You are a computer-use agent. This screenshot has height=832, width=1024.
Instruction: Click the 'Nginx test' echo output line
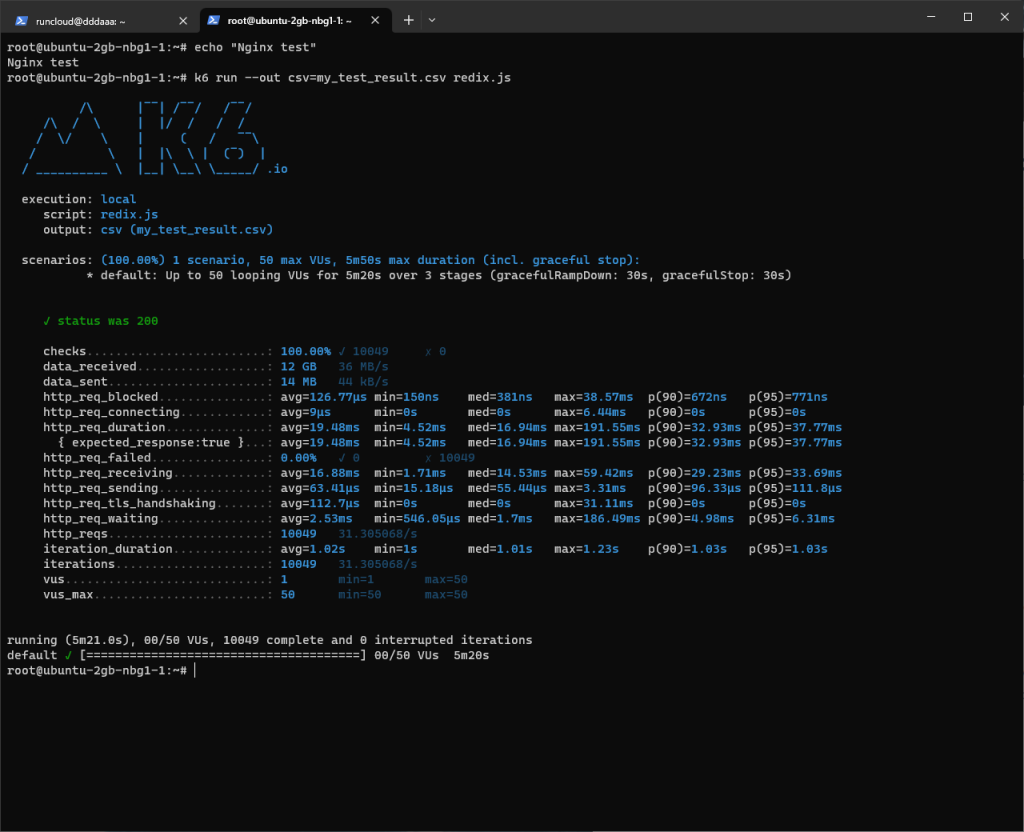point(42,63)
